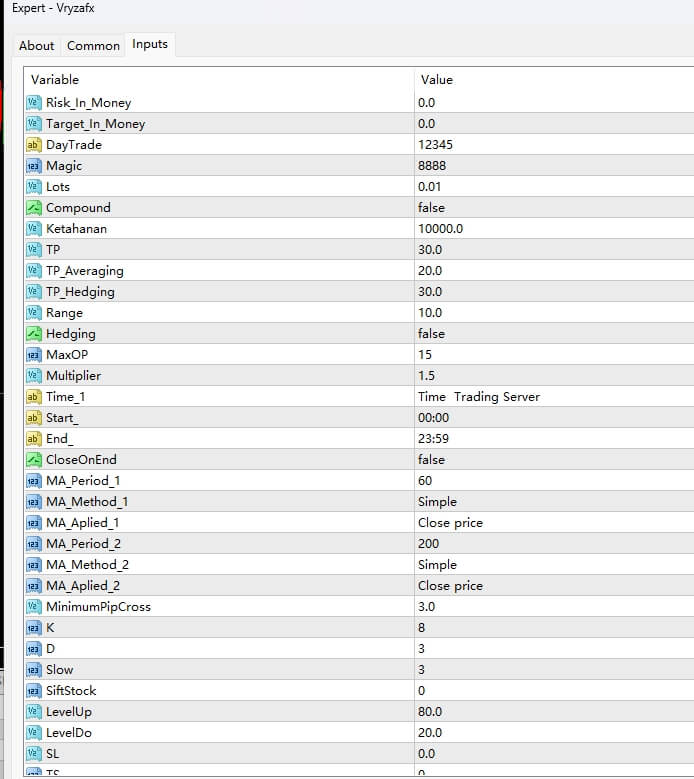Click the Ketahanan value 10000.0
Image resolution: width=694 pixels, height=779 pixels.
click(x=440, y=229)
